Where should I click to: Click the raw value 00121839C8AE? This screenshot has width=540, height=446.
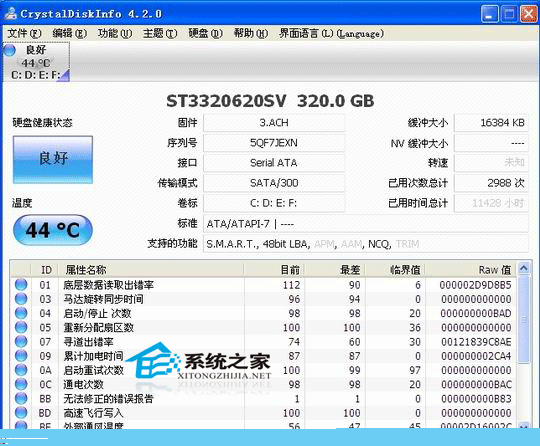coord(476,342)
